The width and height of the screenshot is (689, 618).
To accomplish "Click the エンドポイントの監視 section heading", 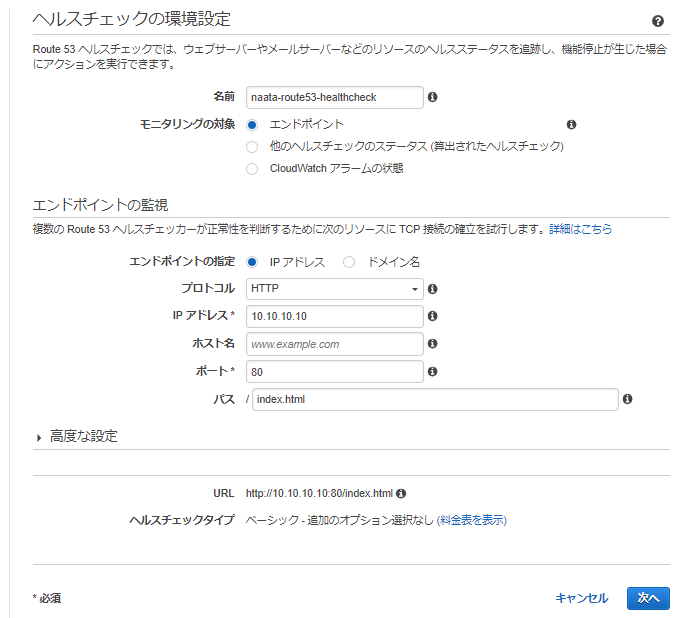I will click(100, 205).
